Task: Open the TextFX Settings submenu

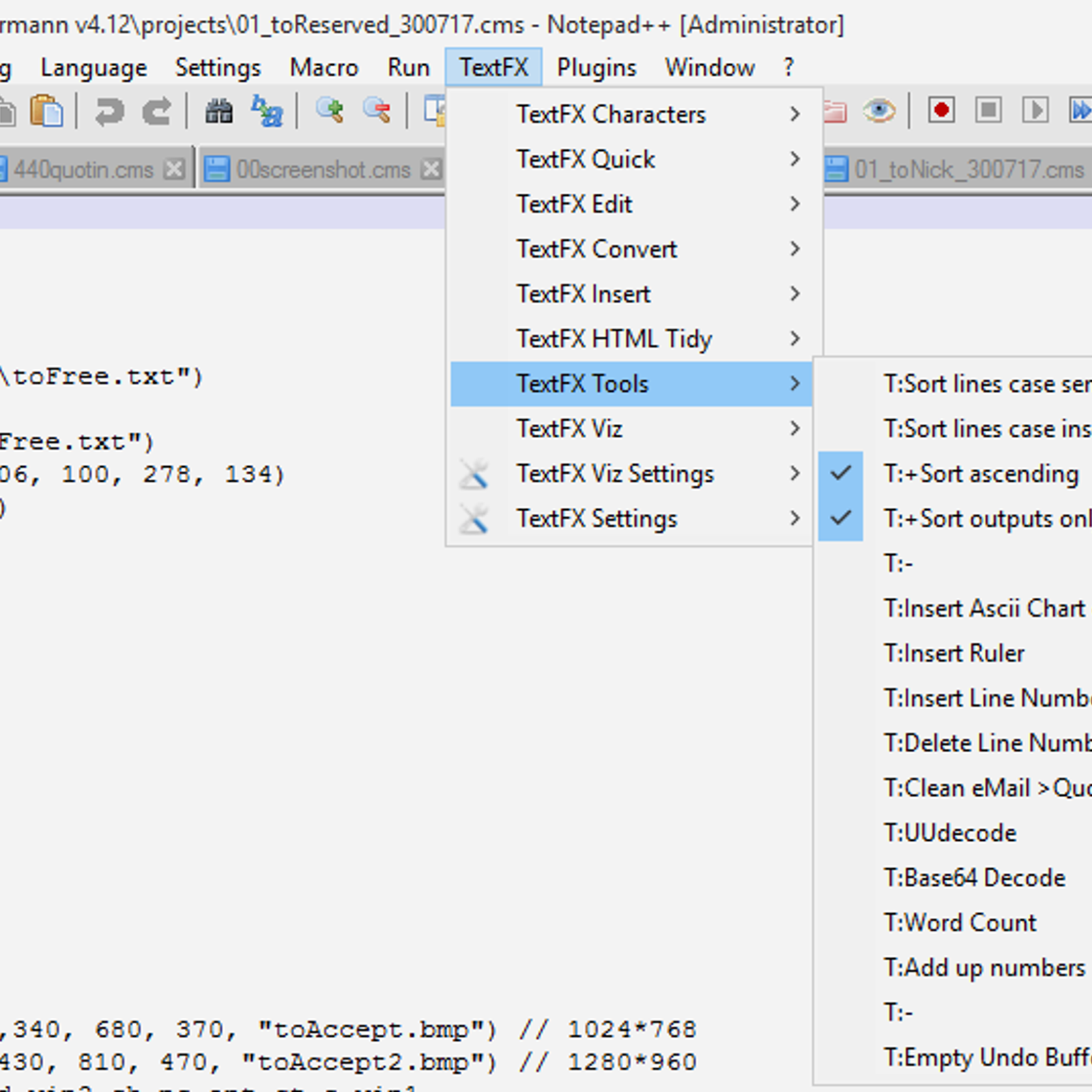Action: coord(631,519)
